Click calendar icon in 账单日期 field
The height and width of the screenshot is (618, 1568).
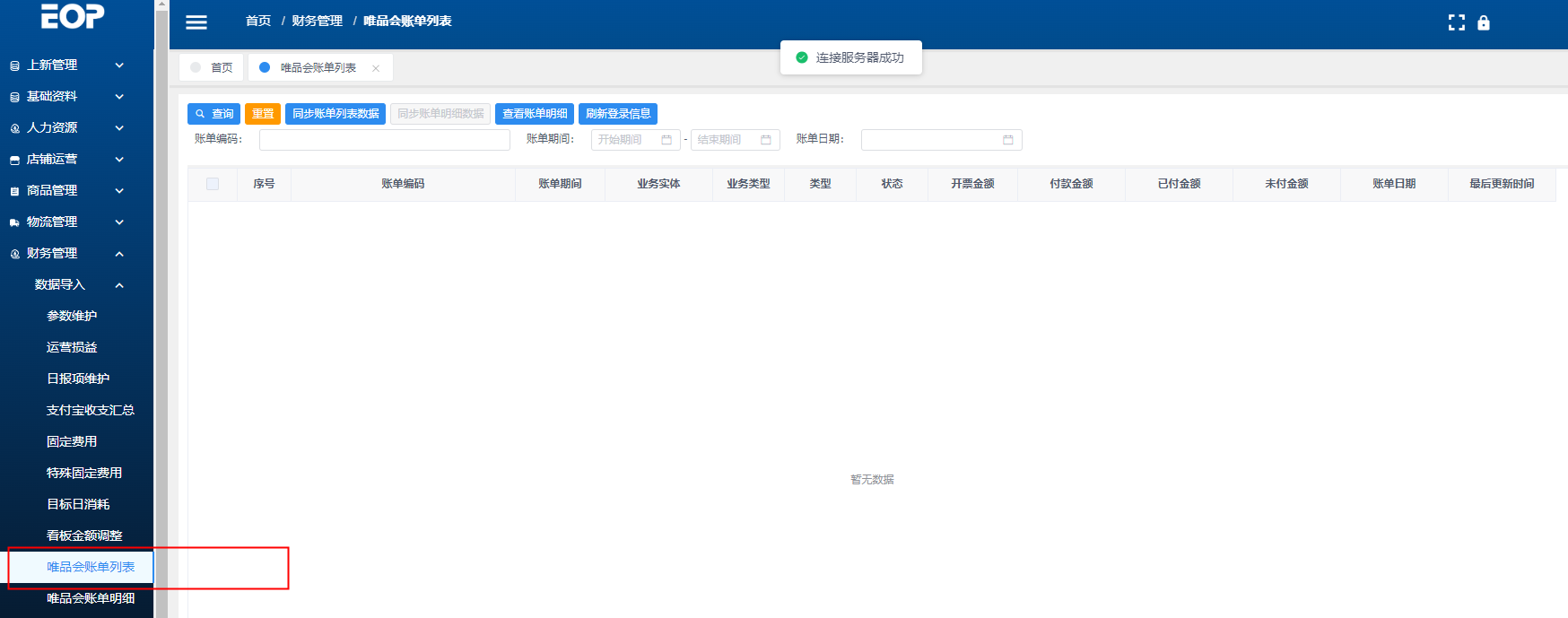tap(1007, 140)
